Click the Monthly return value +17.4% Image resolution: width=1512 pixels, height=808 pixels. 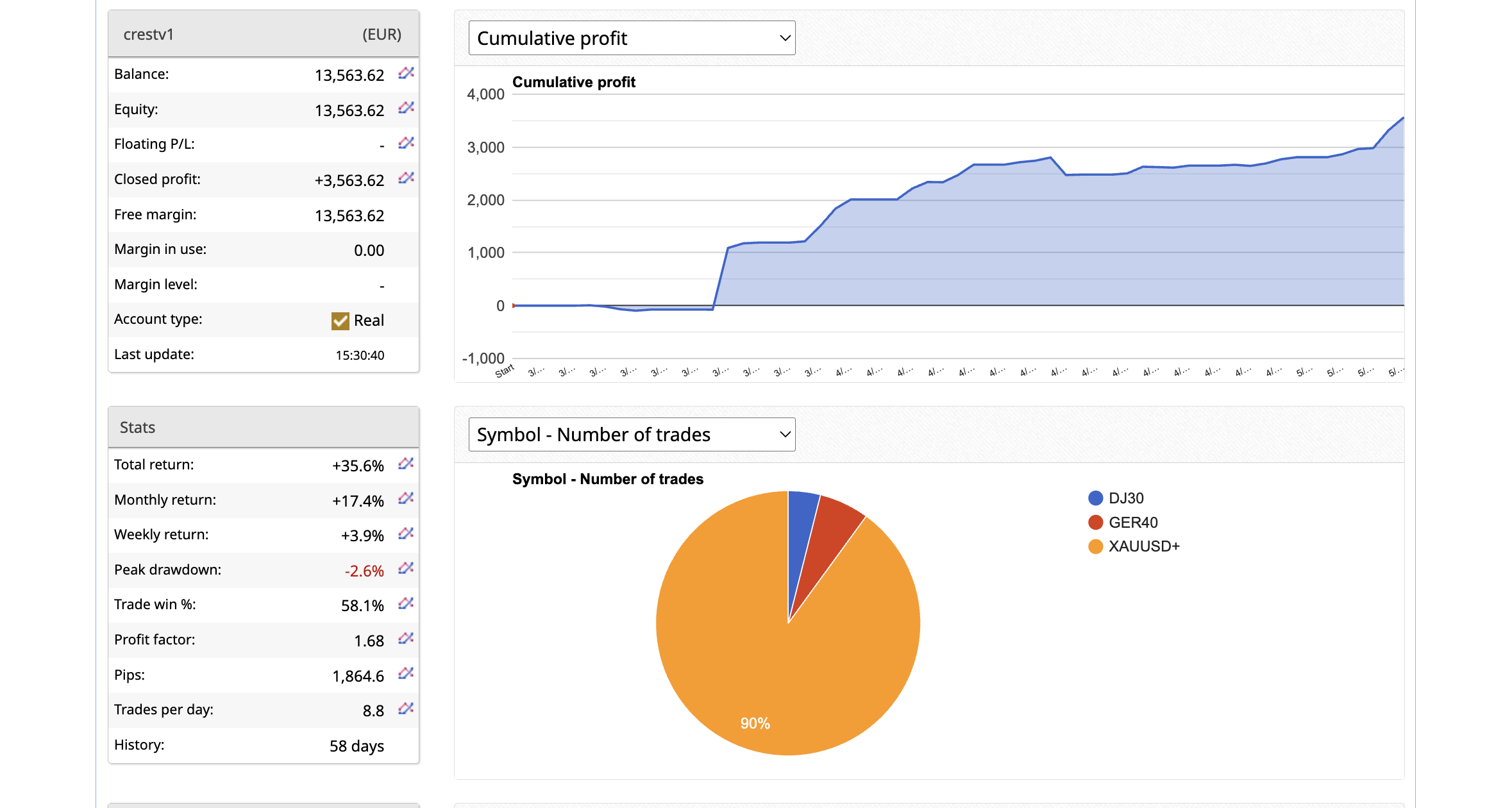(358, 501)
